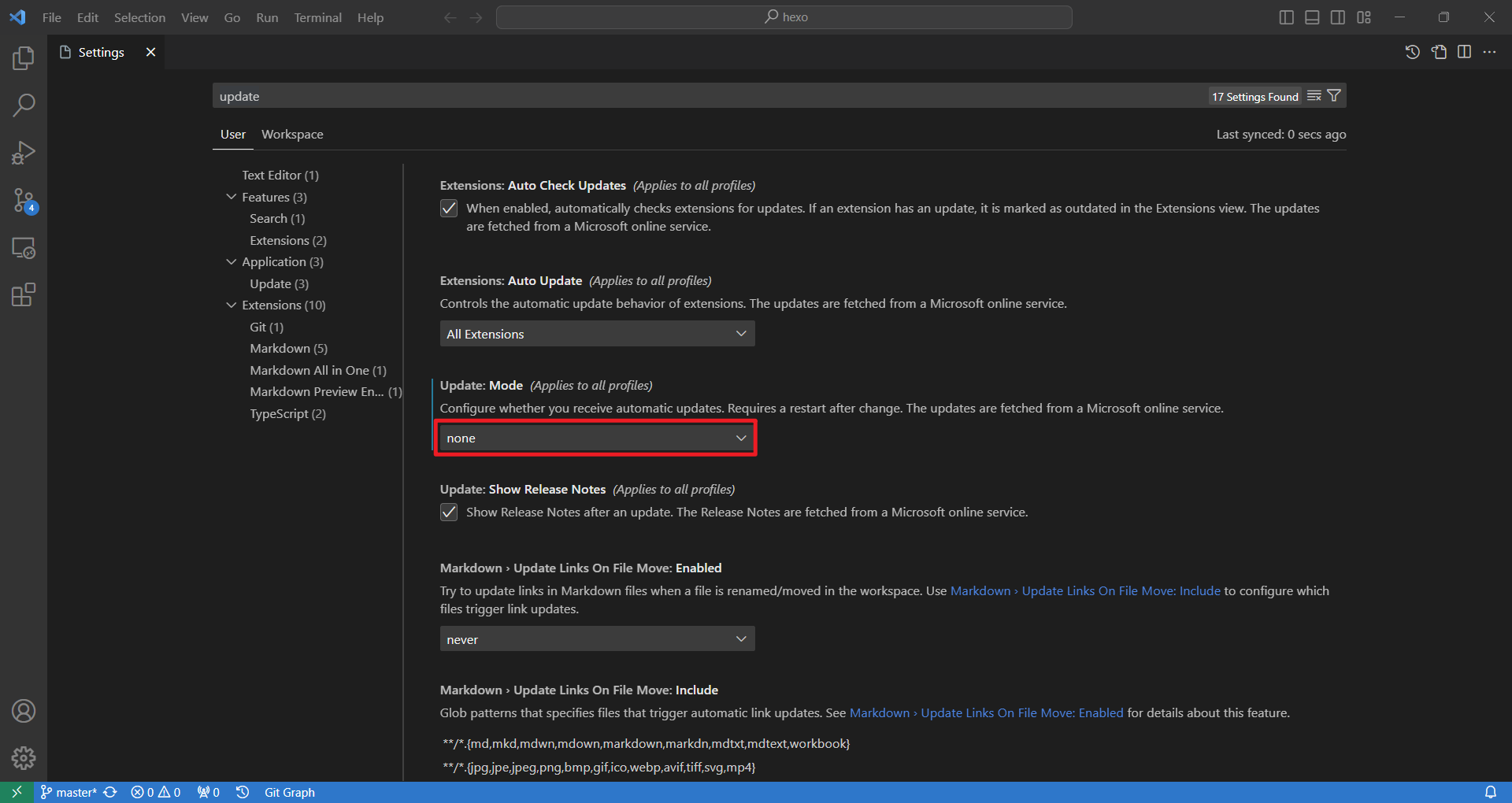Click the settings search input field
Screen dimensions: 1512x803
point(709,96)
